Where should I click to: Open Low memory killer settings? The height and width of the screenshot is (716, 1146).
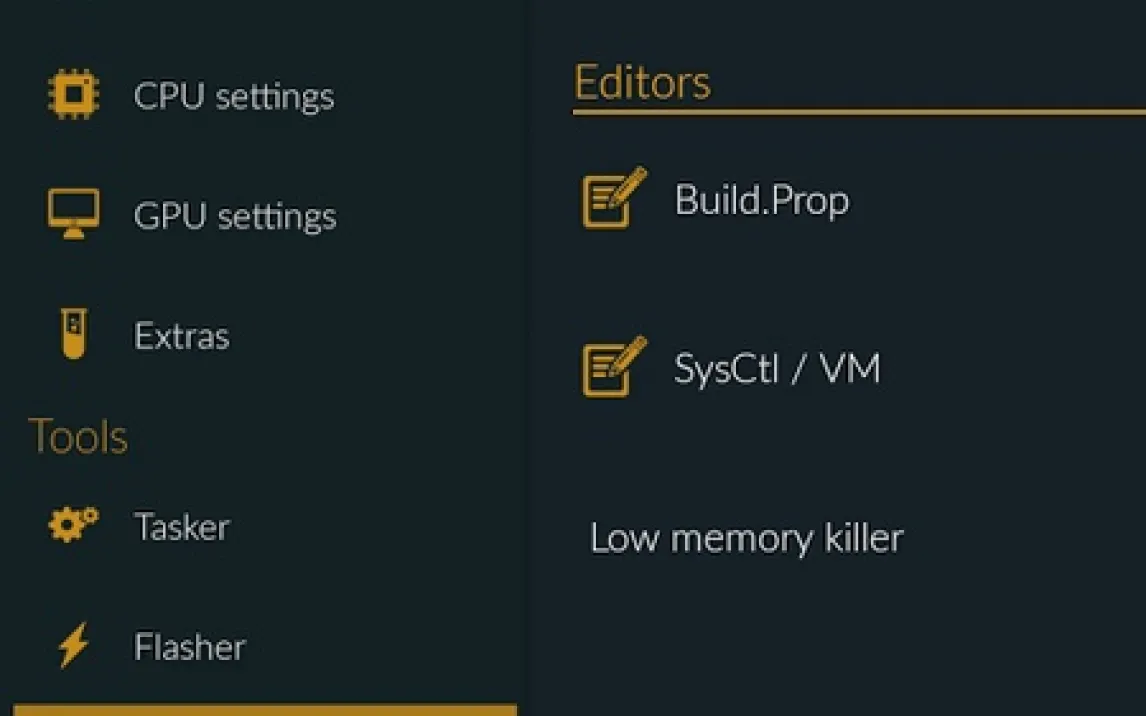747,538
